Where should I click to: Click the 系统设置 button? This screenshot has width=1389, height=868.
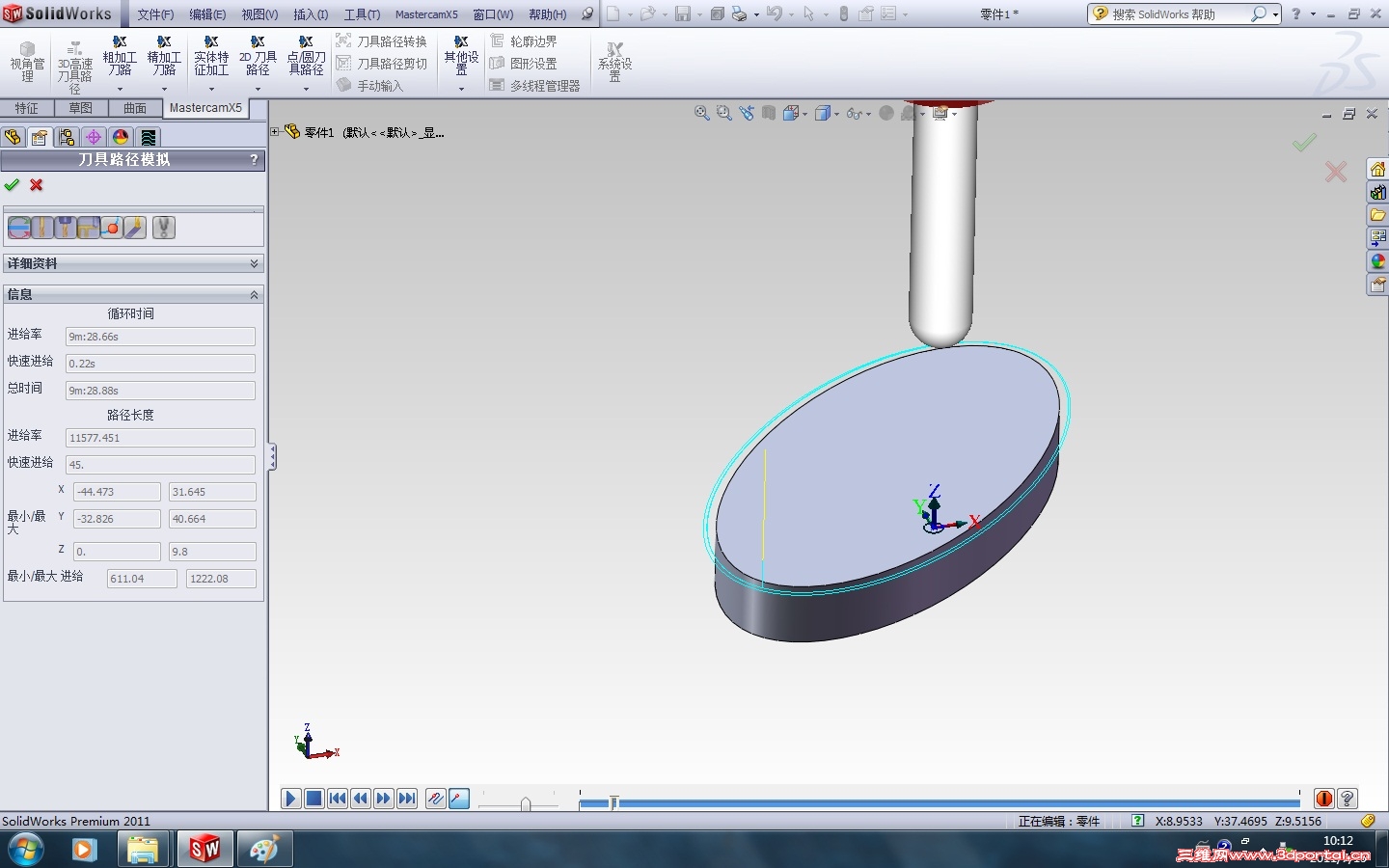614,63
